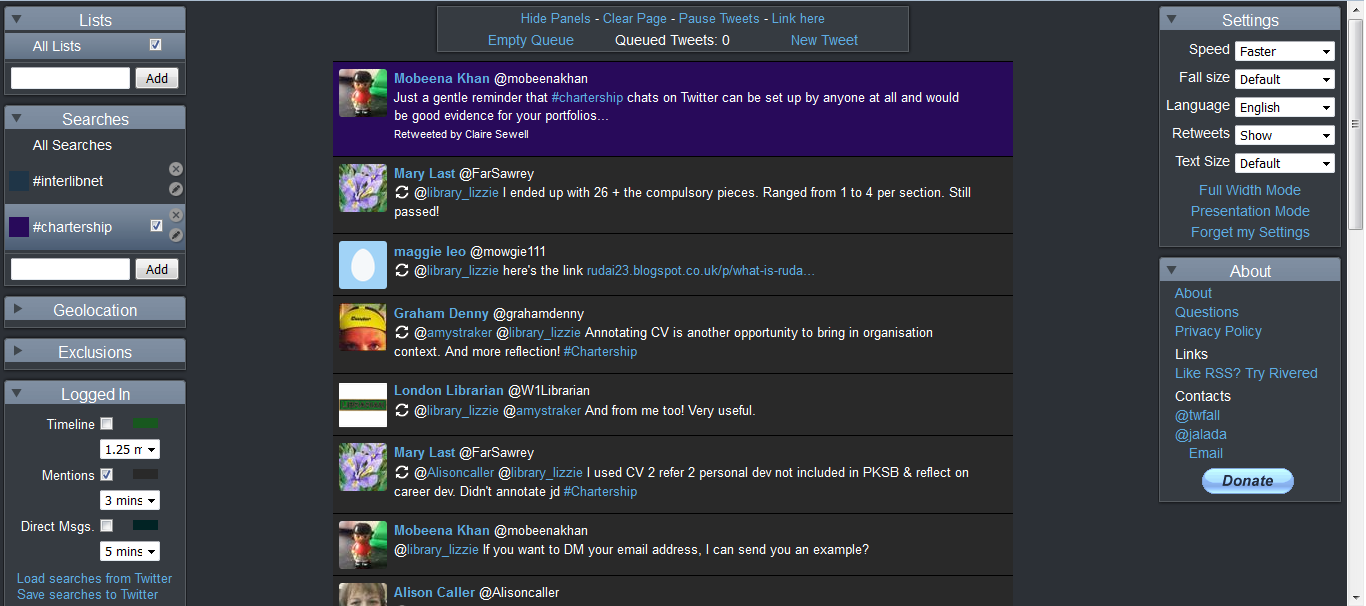This screenshot has width=1366, height=606.
Task: Open the Fall size dropdown
Action: [x=1285, y=79]
